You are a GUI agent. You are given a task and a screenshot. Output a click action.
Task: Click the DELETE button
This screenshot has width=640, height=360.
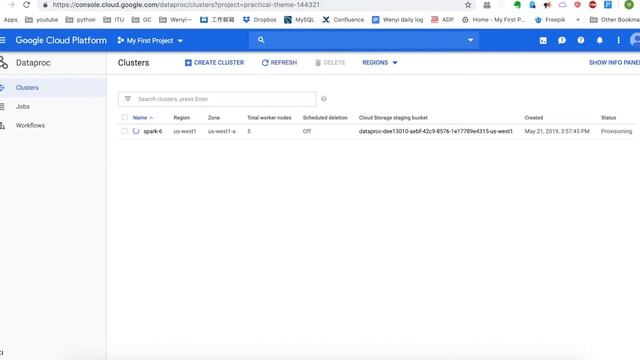(330, 62)
